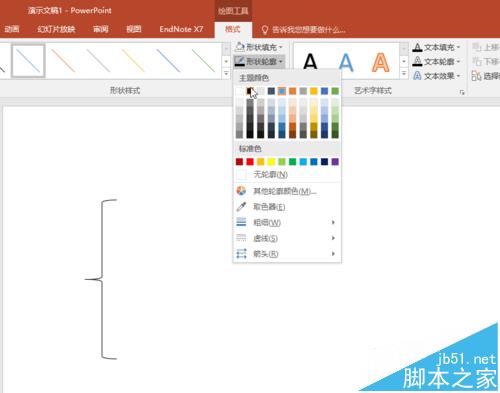The height and width of the screenshot is (393, 500).
Task: Click the arrows style icon
Action: (x=241, y=254)
